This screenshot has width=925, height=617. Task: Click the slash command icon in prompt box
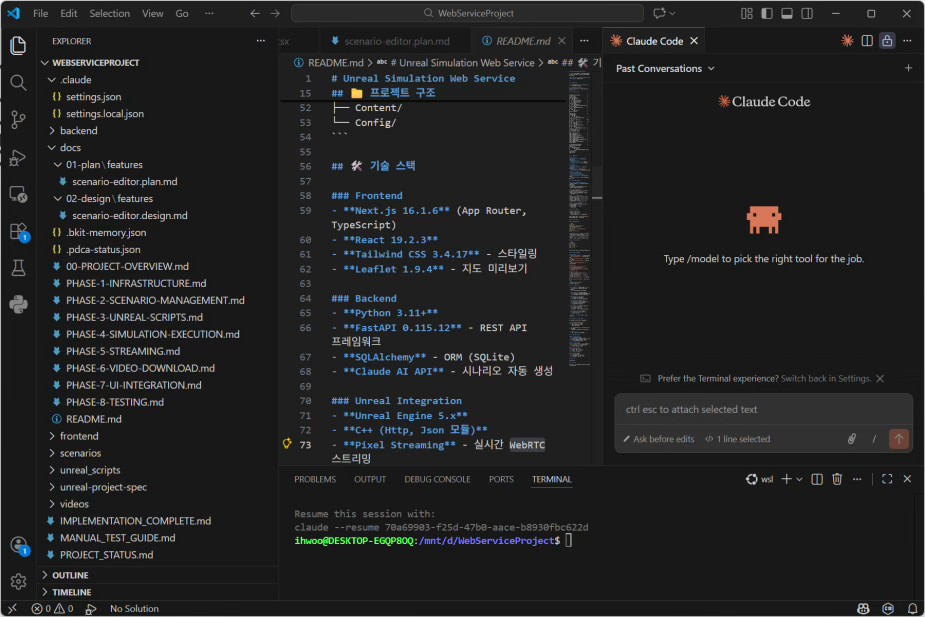coord(874,439)
